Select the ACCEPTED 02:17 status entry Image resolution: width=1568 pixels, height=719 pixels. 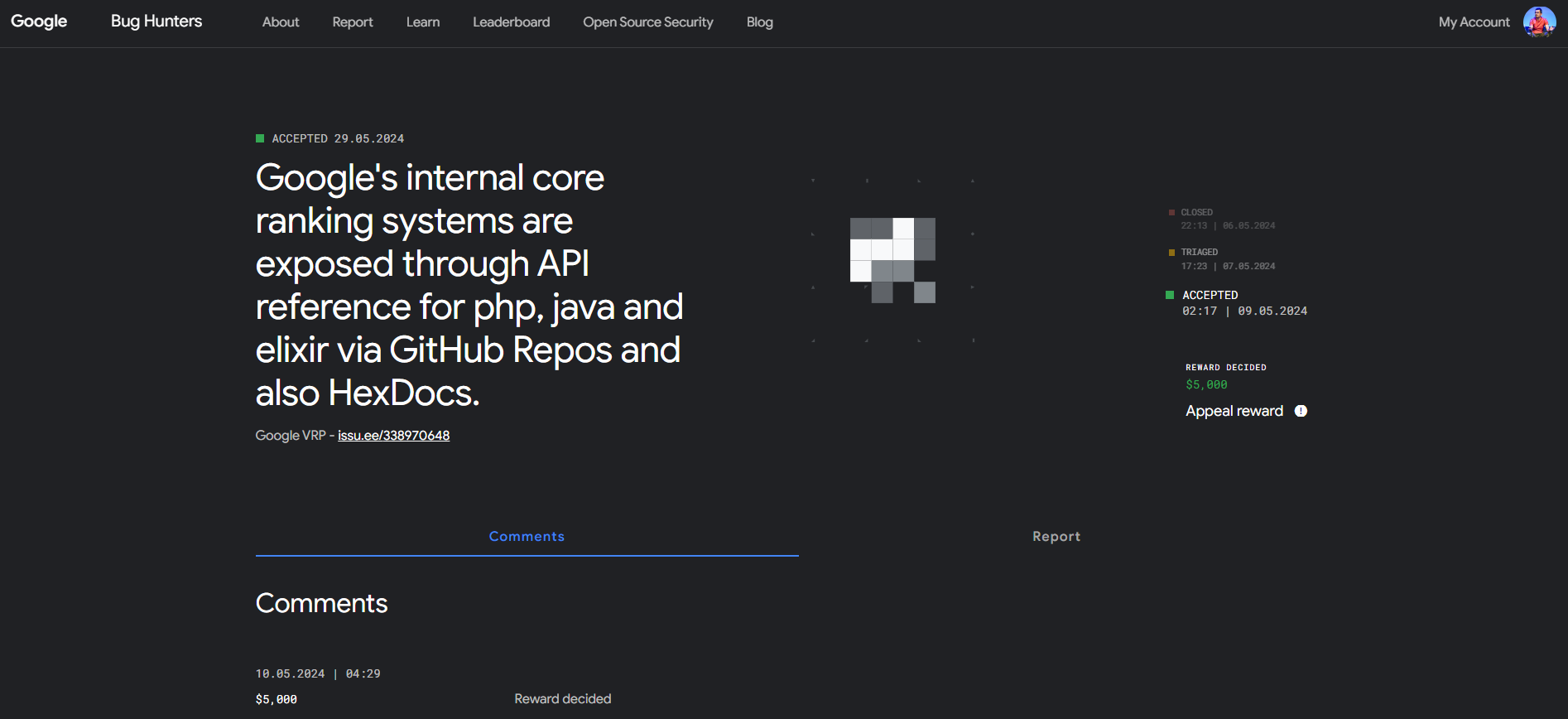coord(1237,303)
